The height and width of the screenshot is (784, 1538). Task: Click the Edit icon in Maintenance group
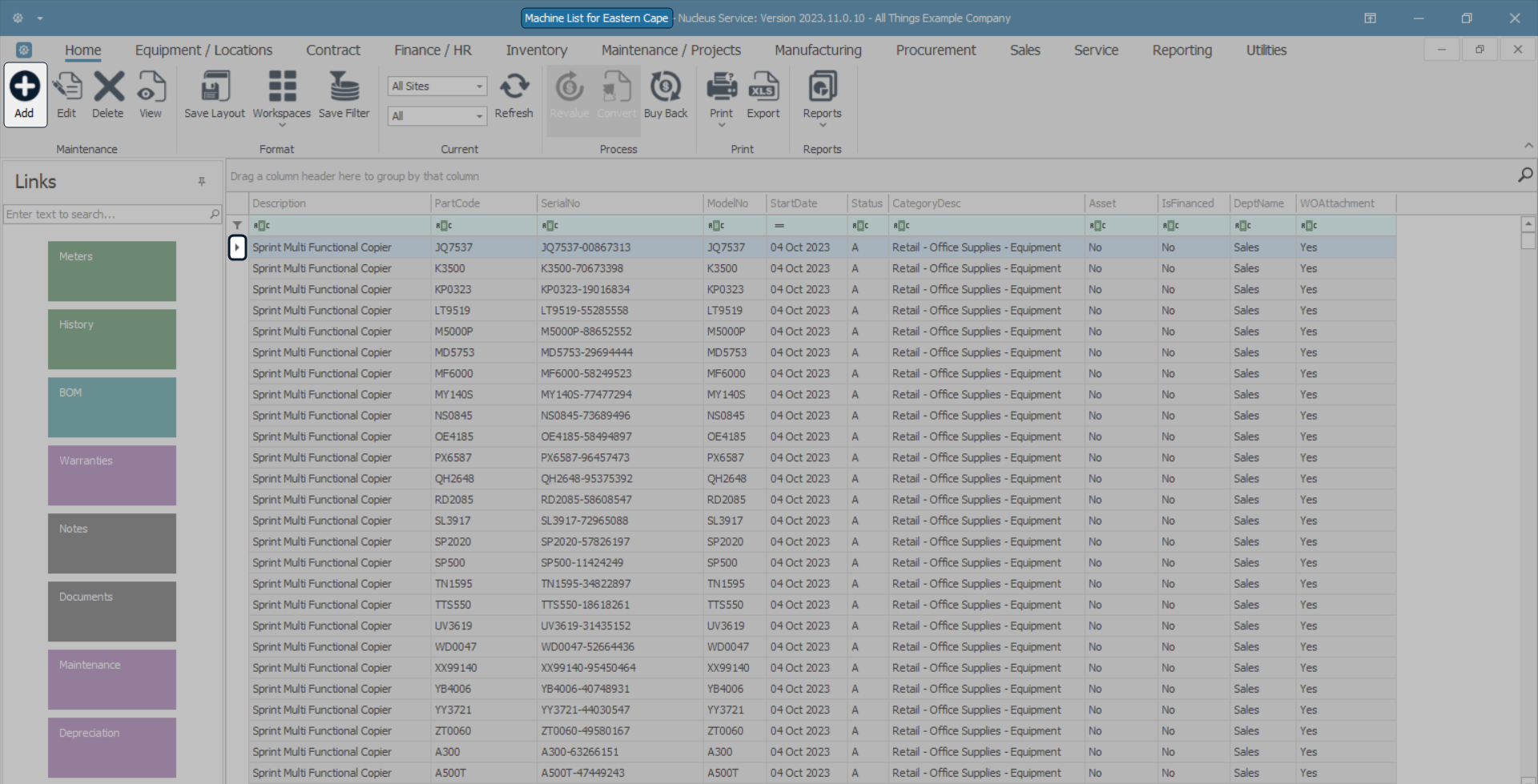[x=67, y=86]
